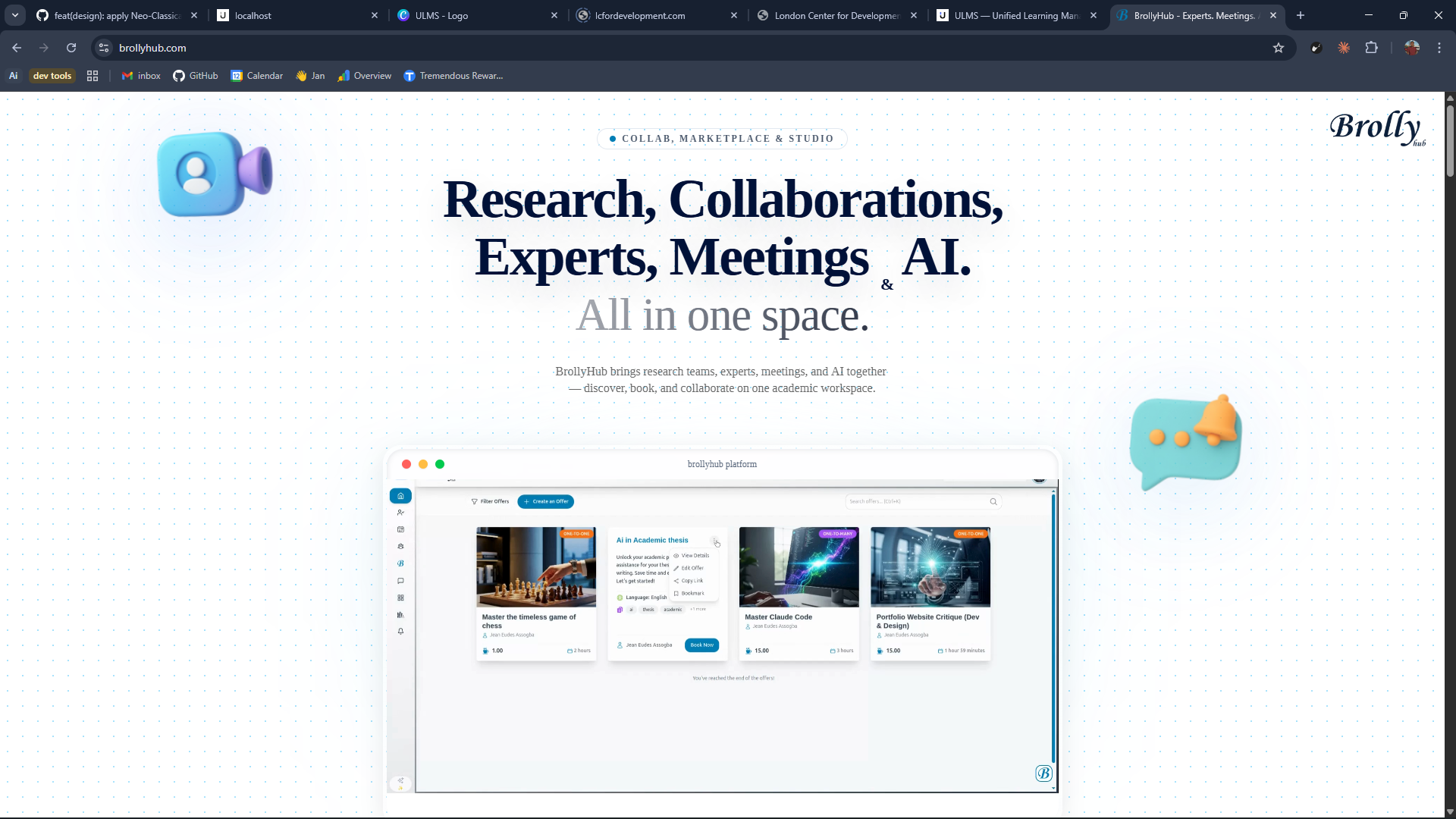The image size is (1456, 819).
Task: Switch to London Center for Development tab
Action: 836,15
